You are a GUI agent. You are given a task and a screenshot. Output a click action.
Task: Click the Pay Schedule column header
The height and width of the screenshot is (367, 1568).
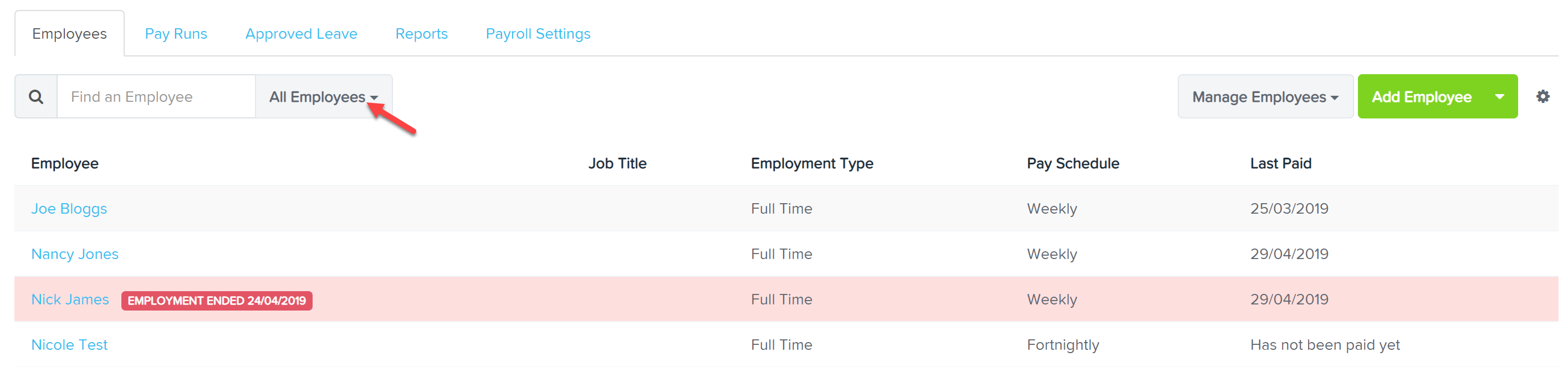1072,163
